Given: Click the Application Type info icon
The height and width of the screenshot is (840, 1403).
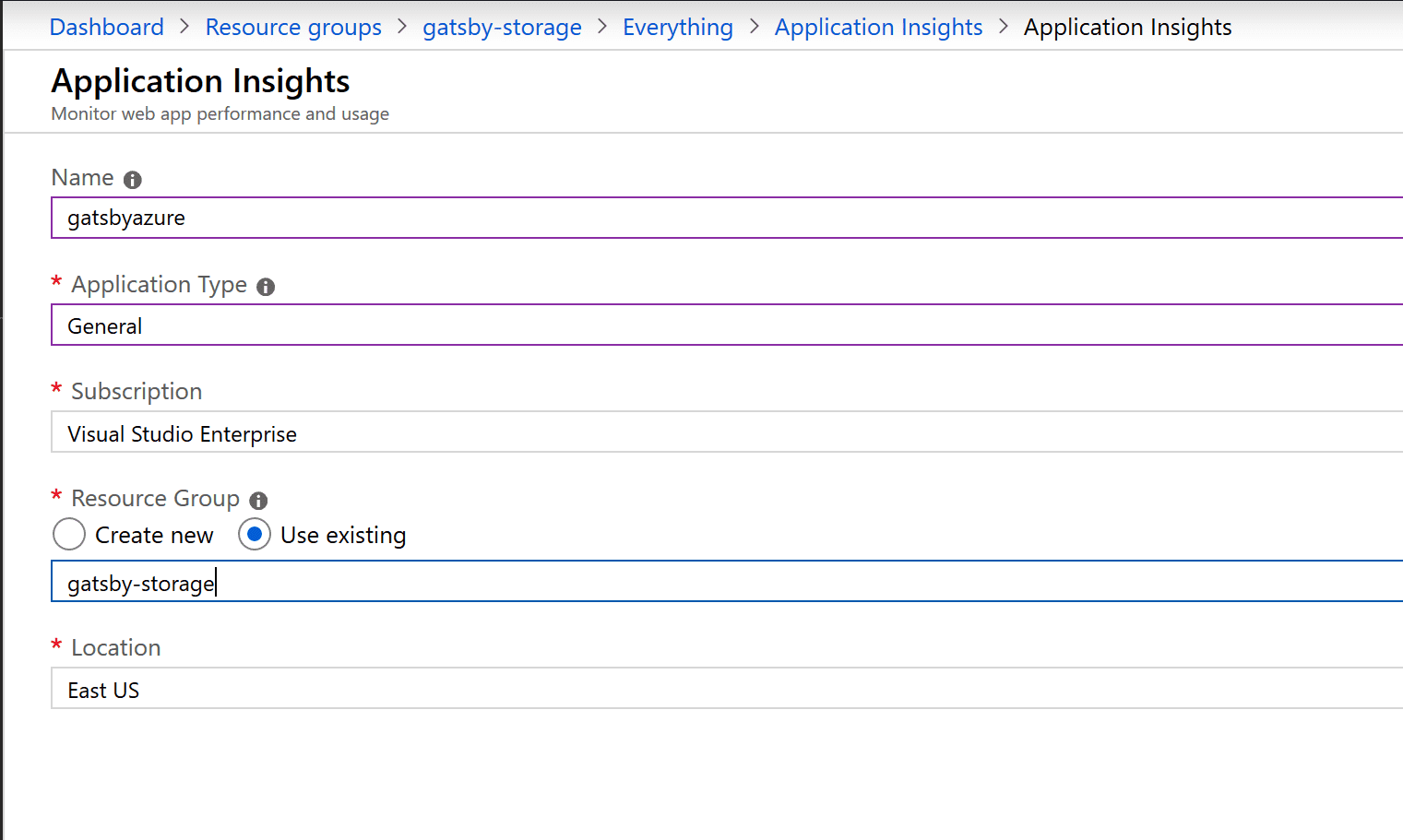Looking at the screenshot, I should 266,287.
